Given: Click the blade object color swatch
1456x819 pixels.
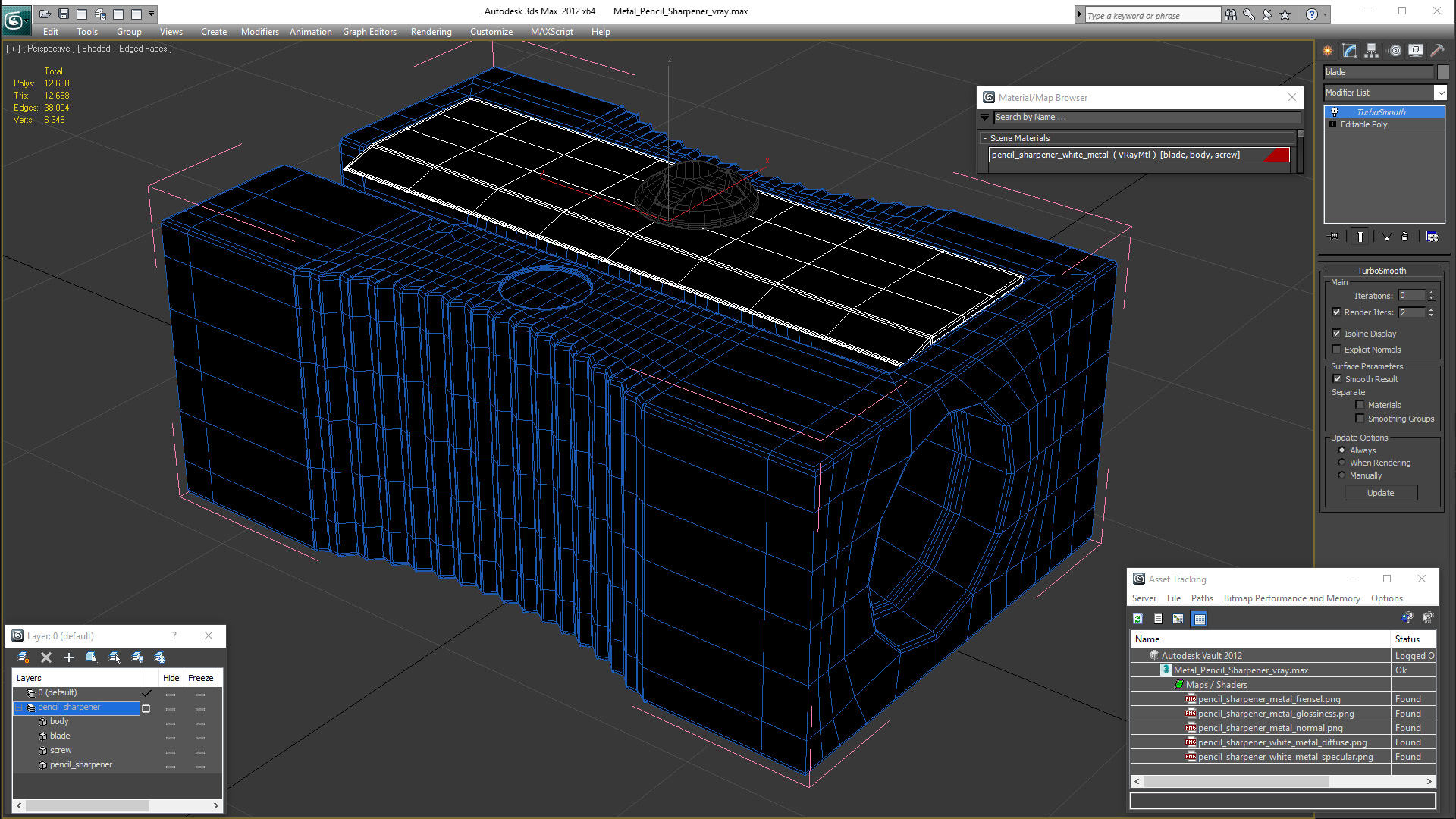Looking at the screenshot, I should click(x=1443, y=72).
